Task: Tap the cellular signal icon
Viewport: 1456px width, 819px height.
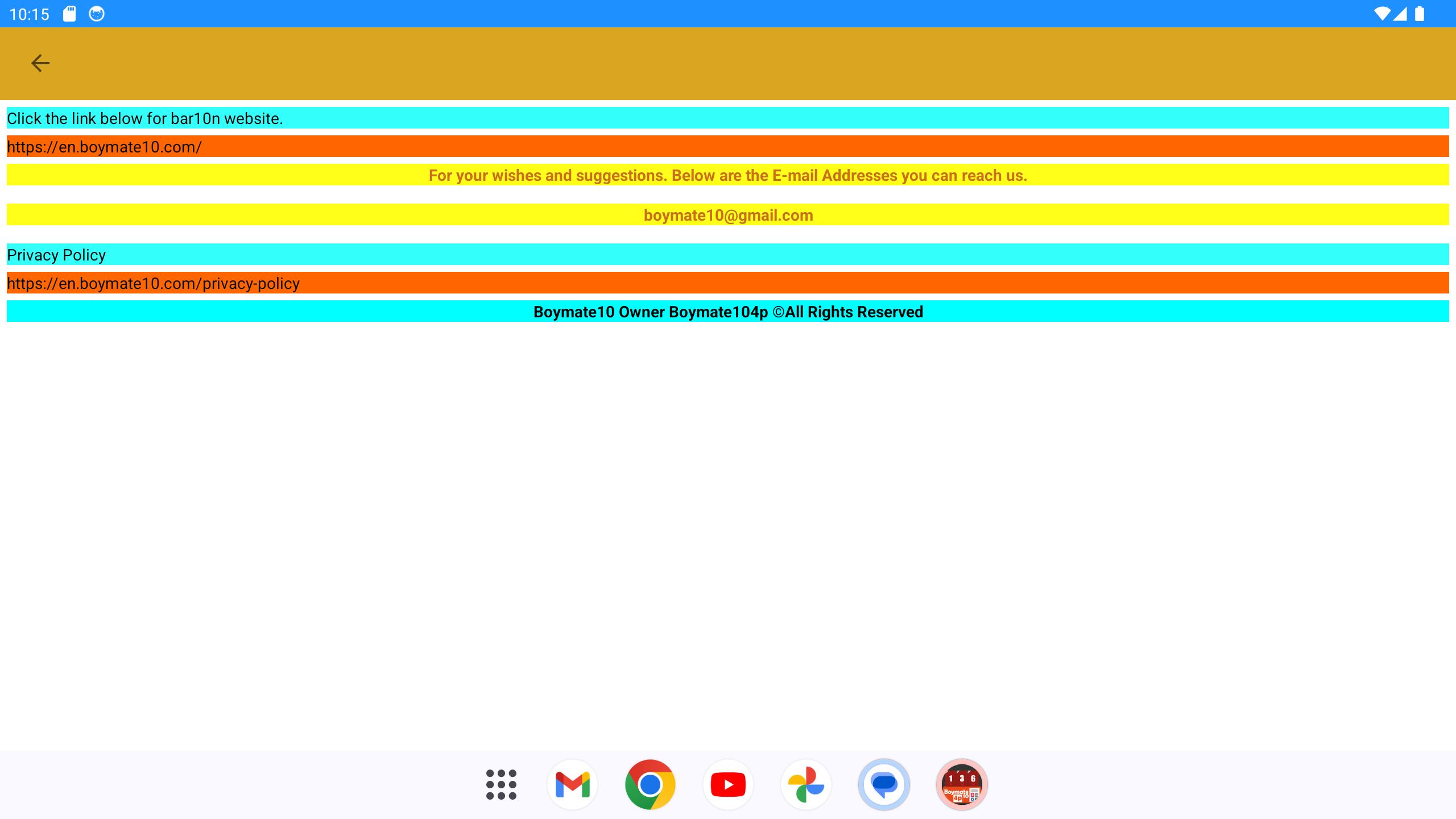Action: (1400, 14)
